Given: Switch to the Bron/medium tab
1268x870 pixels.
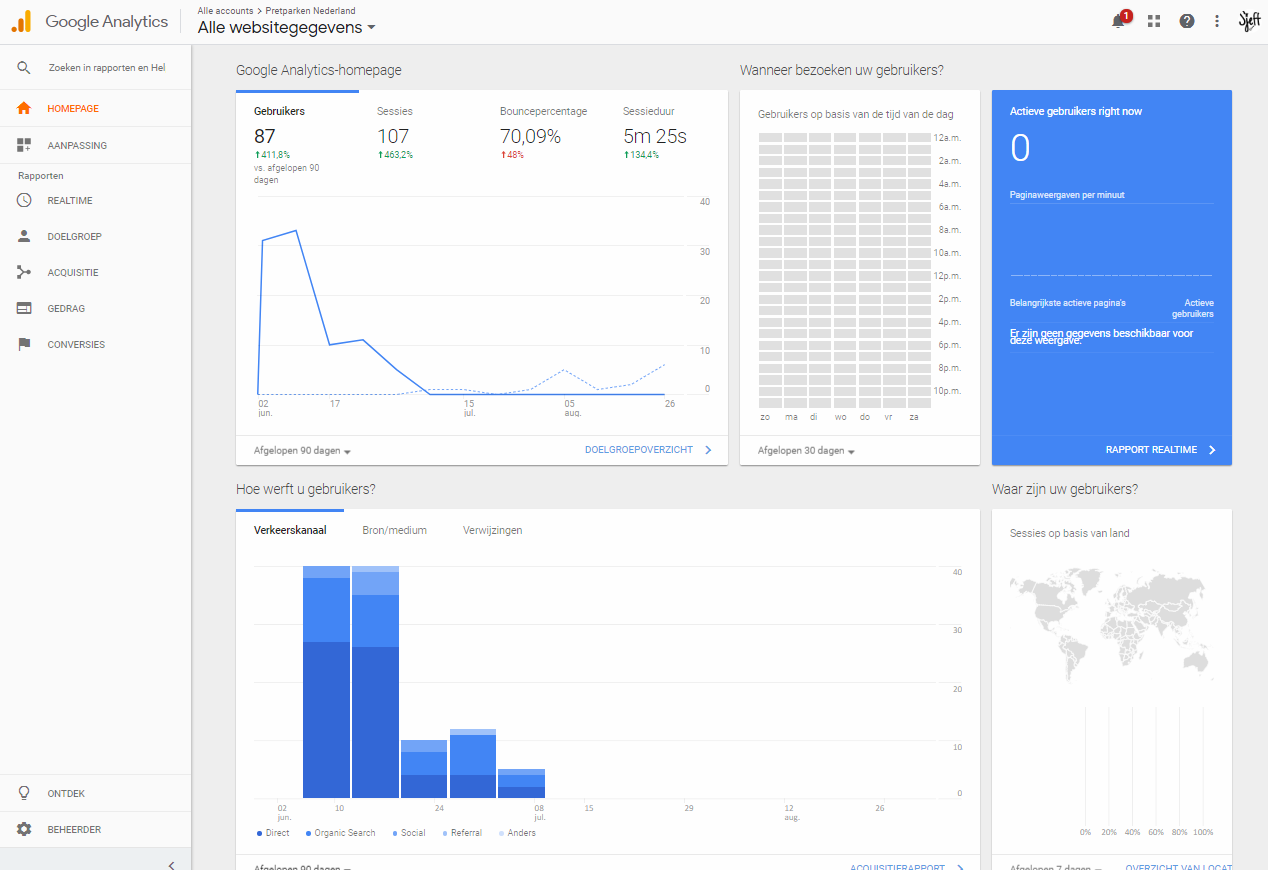Looking at the screenshot, I should coord(394,530).
